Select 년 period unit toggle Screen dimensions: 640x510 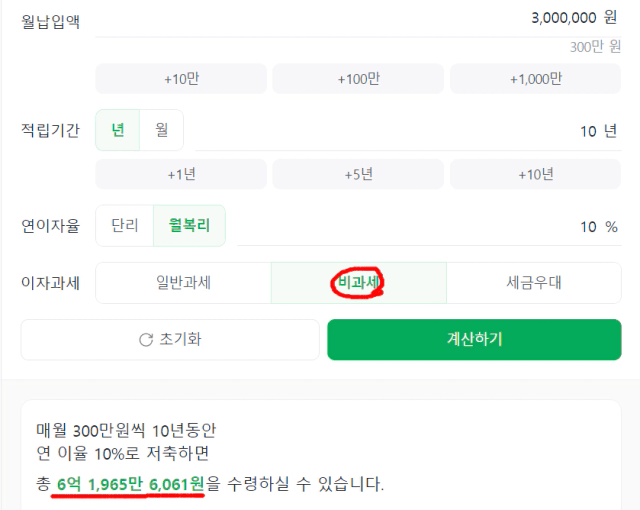[118, 130]
